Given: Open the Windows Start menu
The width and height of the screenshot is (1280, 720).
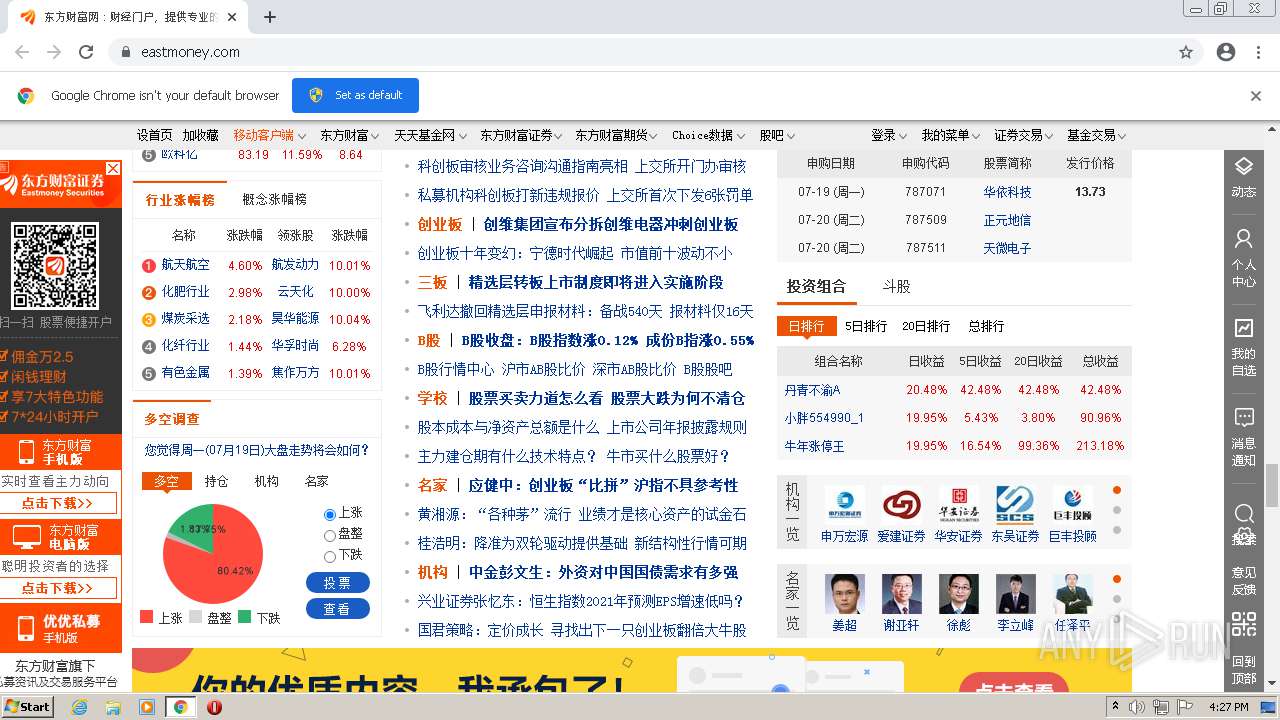Looking at the screenshot, I should pos(28,707).
